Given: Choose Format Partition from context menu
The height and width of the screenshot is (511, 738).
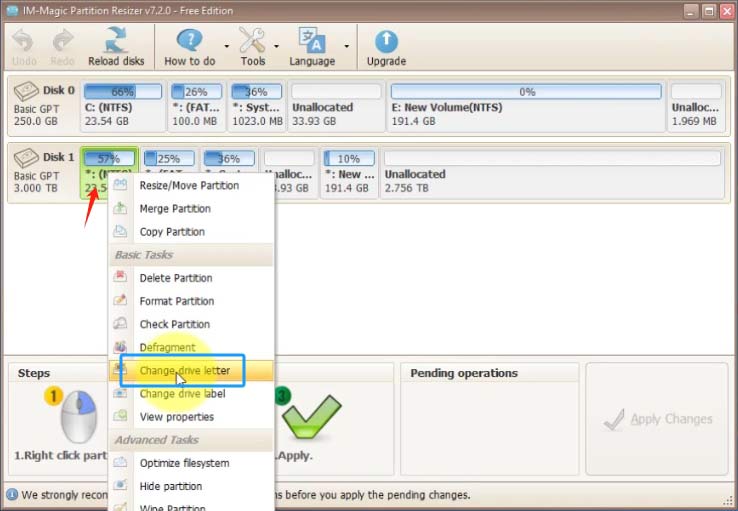Looking at the screenshot, I should coord(191,301).
